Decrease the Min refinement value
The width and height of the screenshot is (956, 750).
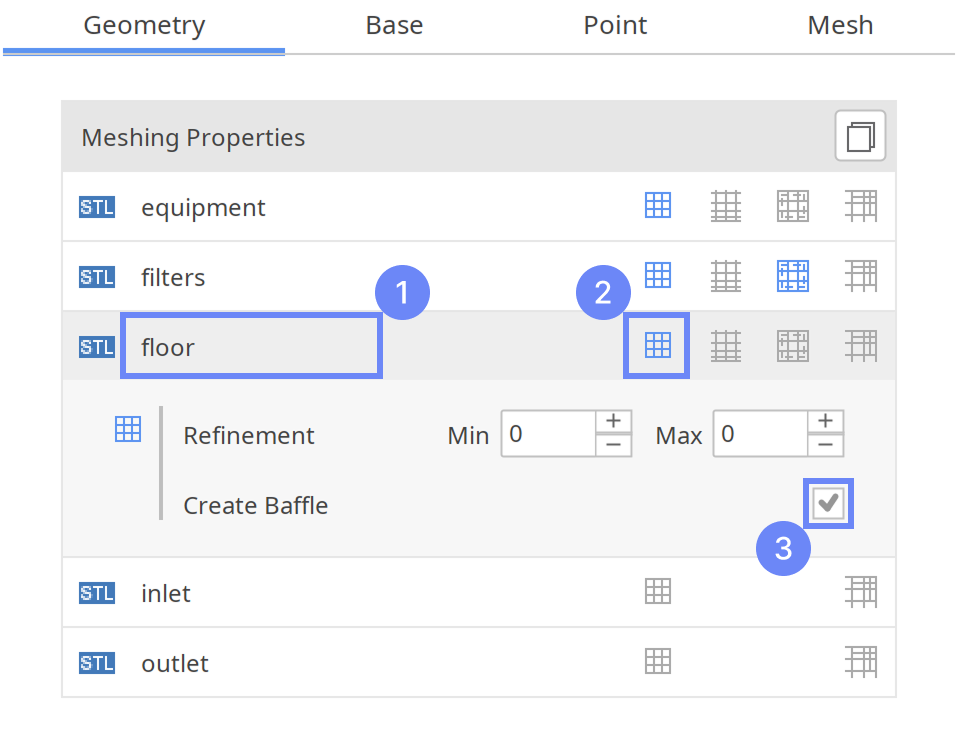click(613, 446)
